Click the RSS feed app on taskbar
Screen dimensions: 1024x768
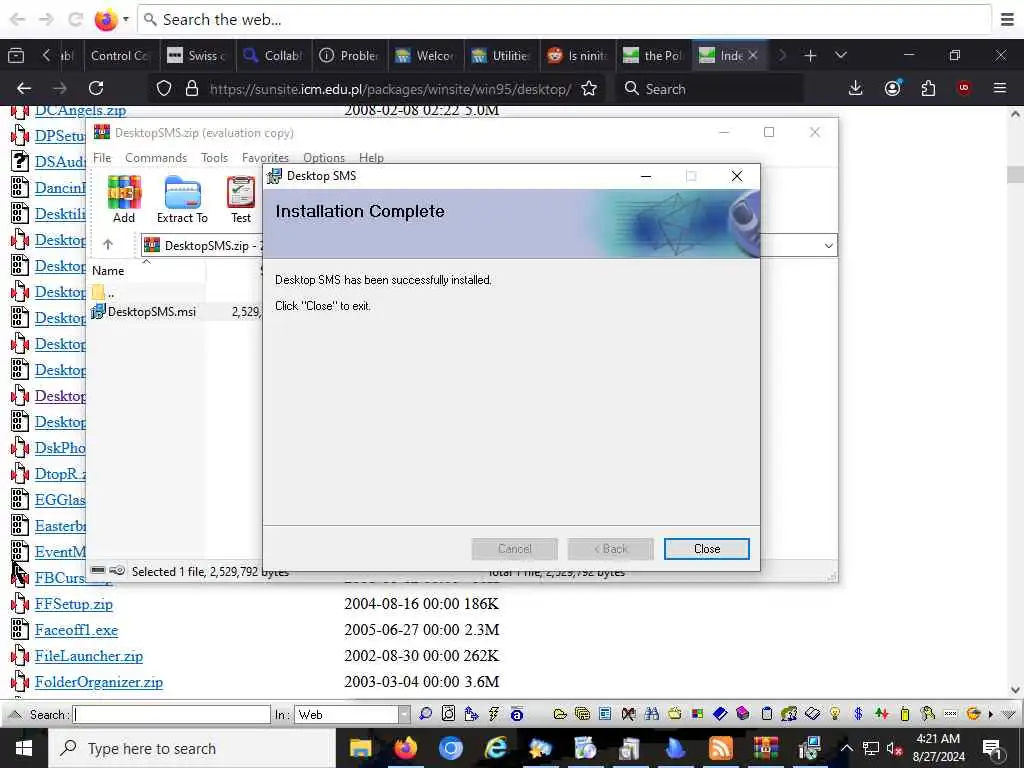(721, 748)
